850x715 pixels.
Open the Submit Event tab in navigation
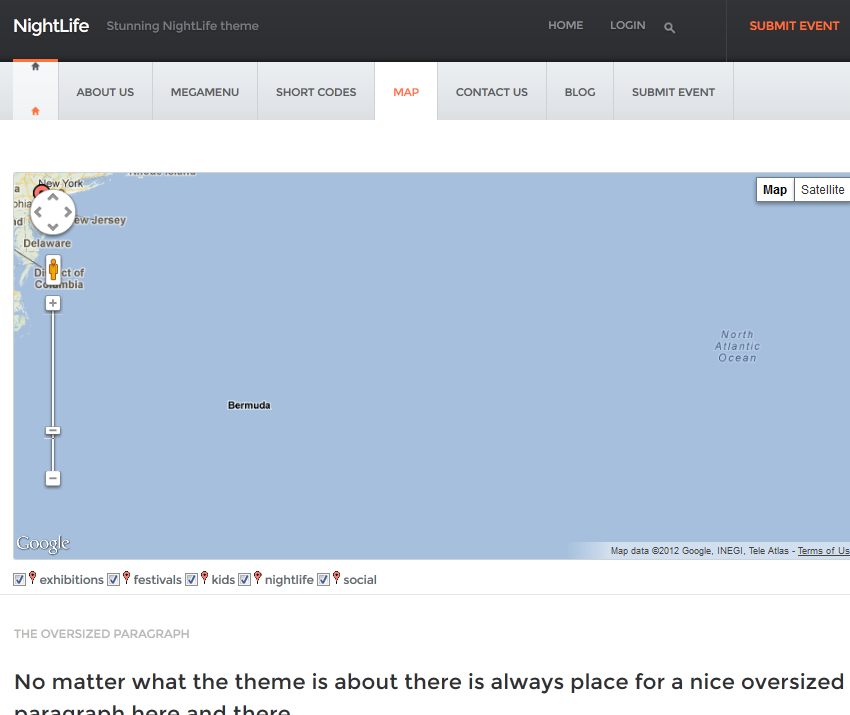click(673, 92)
